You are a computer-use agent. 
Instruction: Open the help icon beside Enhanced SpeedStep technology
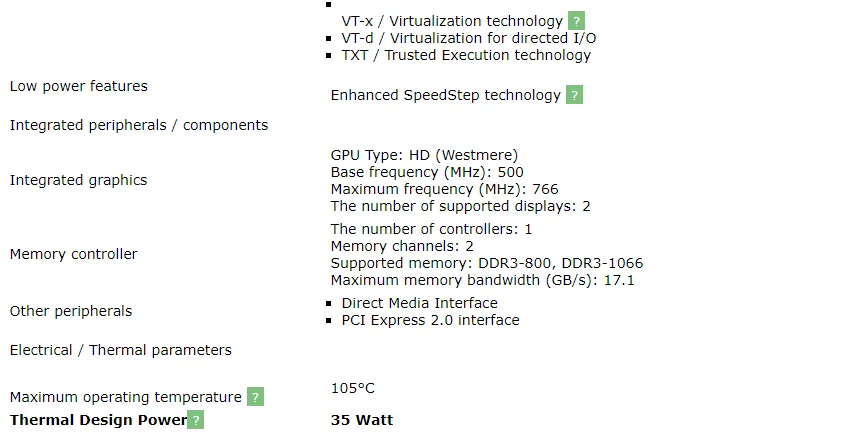574,95
